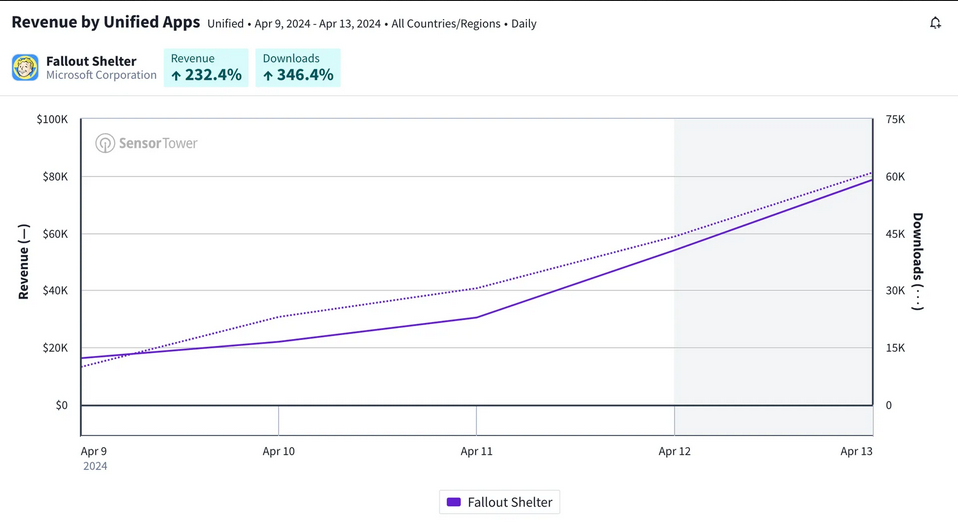958x524 pixels.
Task: Click the vertical Revenue axis title
Action: click(23, 262)
